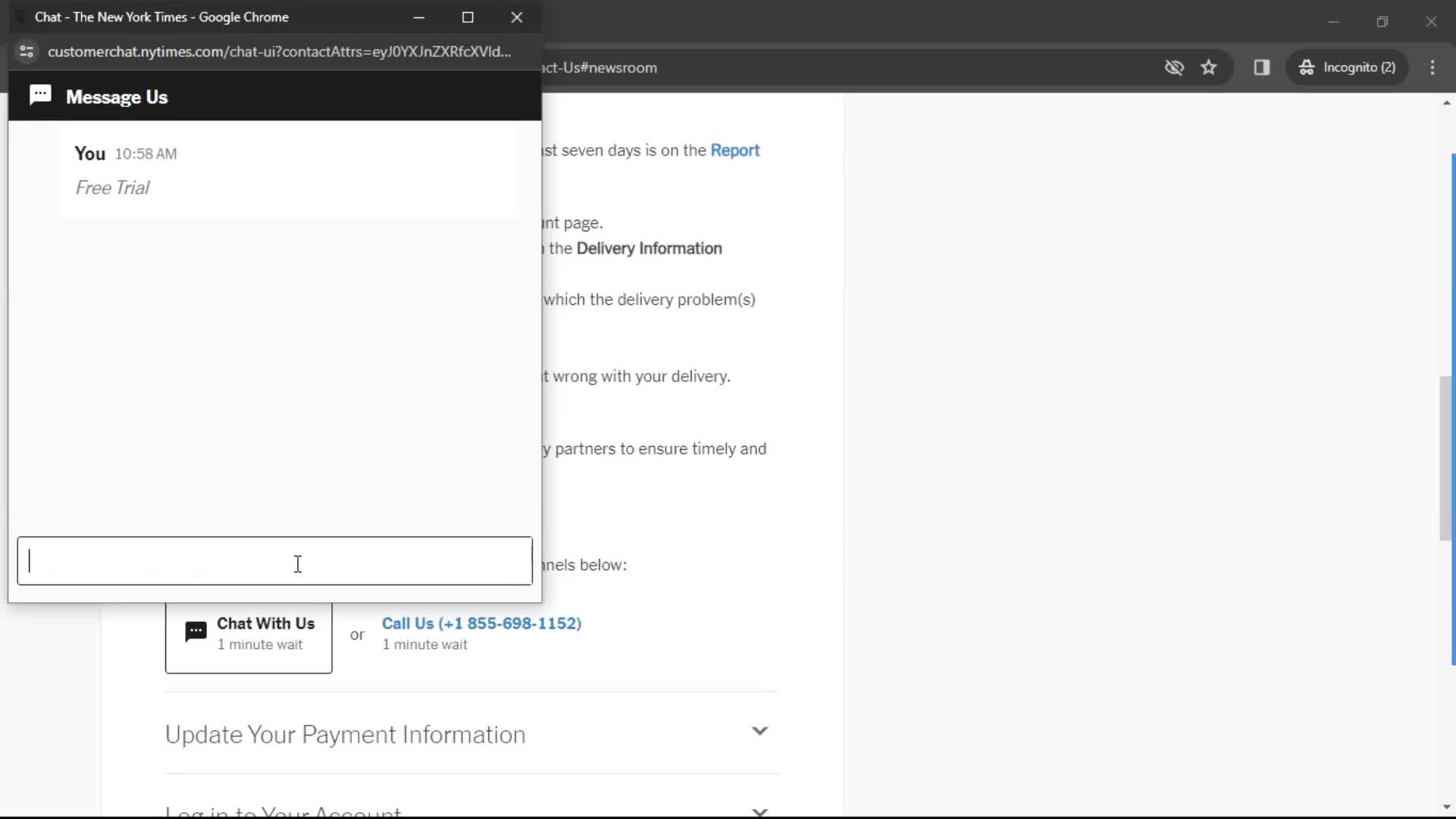Image resolution: width=1456 pixels, height=819 pixels.
Task: Click the main browser address bar URL text
Action: [x=600, y=67]
